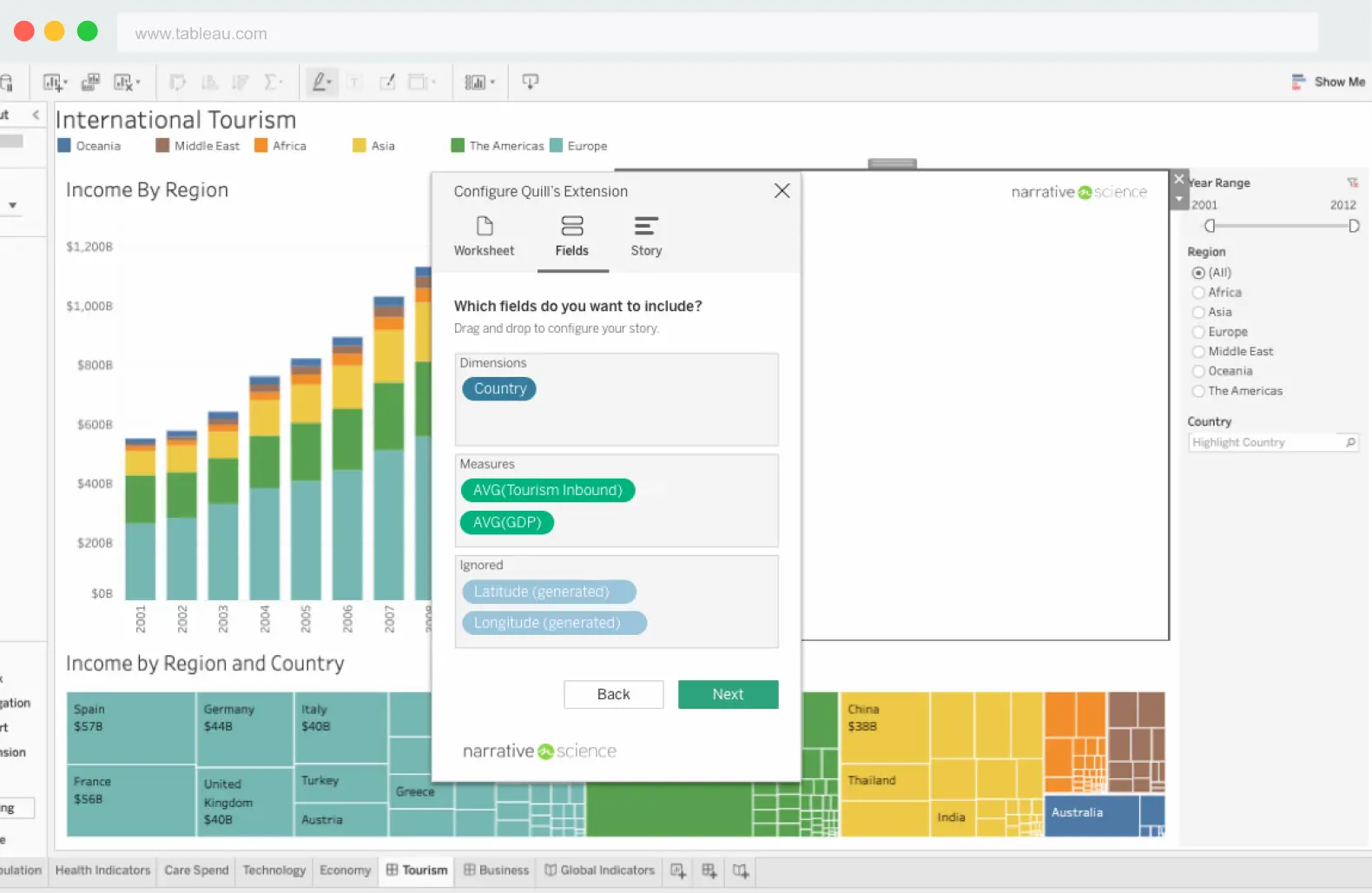Open the Highlight pen dropdown arrow
Image resolution: width=1372 pixels, height=893 pixels.
click(330, 83)
